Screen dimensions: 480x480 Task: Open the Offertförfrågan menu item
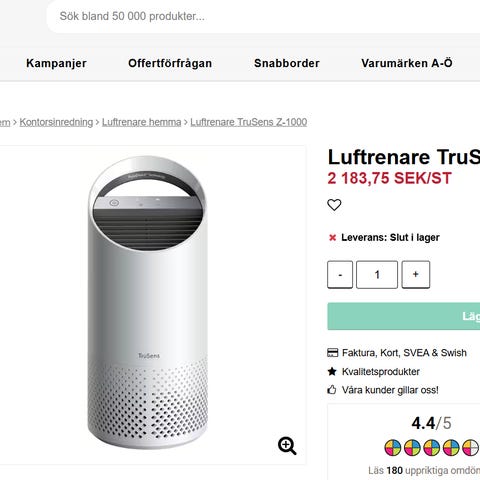point(170,63)
